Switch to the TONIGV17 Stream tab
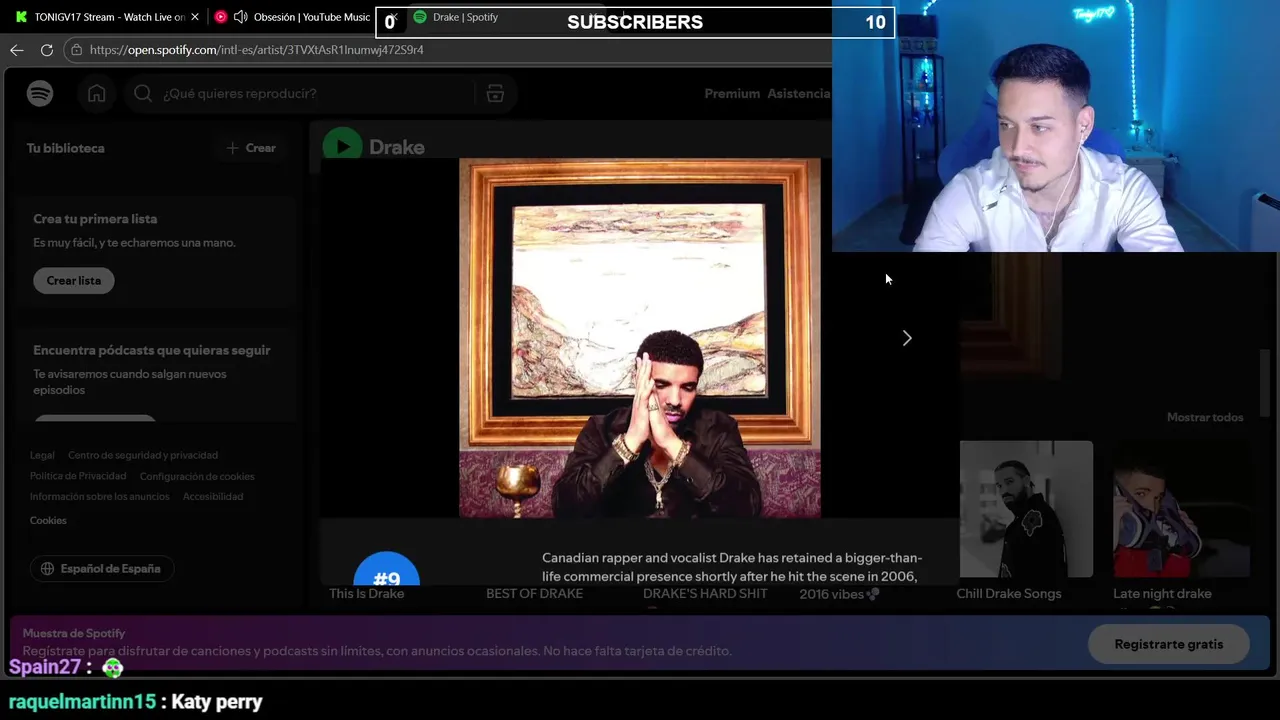 coord(105,17)
